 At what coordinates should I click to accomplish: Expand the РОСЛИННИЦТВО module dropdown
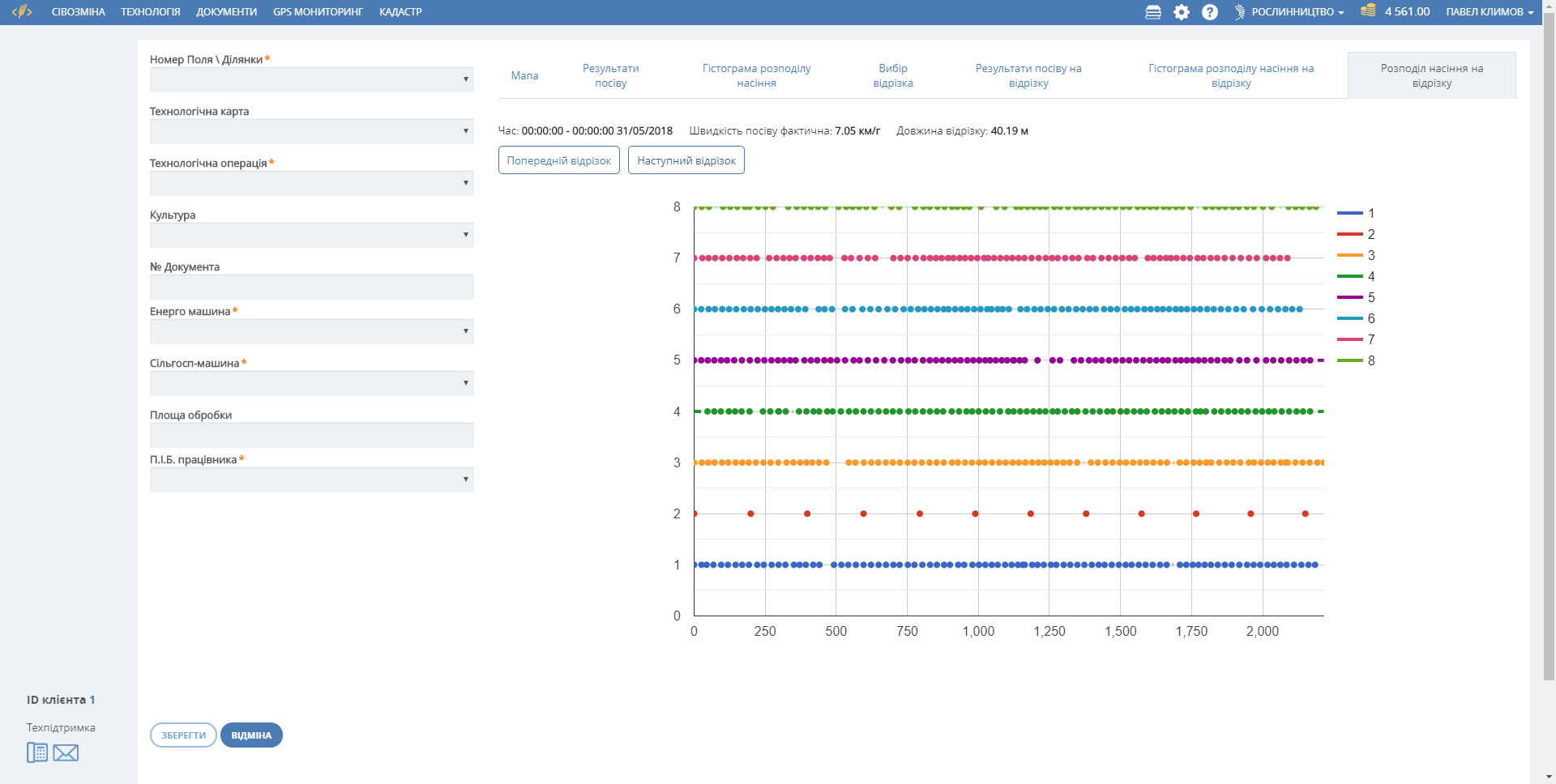pos(1290,12)
